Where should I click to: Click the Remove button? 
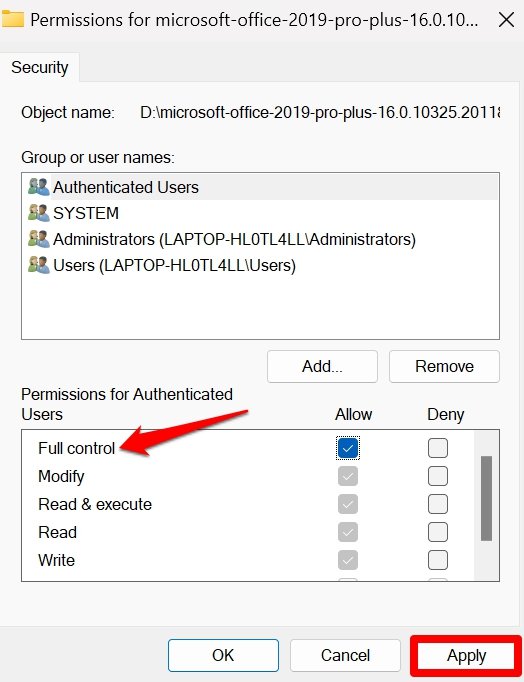444,366
